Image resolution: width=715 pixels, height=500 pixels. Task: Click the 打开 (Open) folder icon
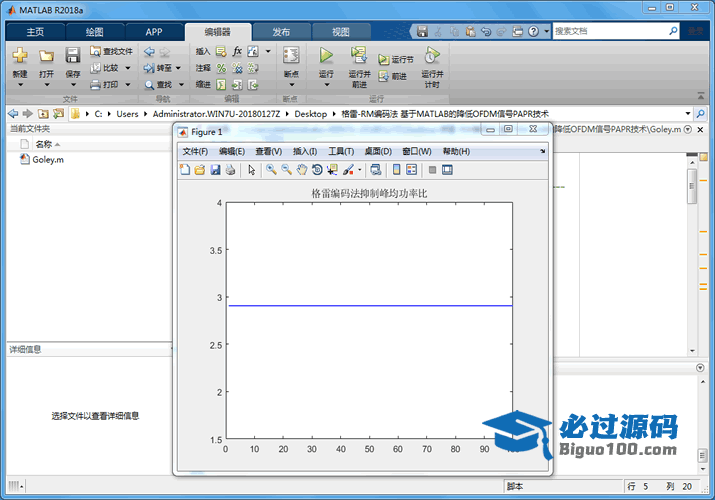pyautogui.click(x=46, y=56)
